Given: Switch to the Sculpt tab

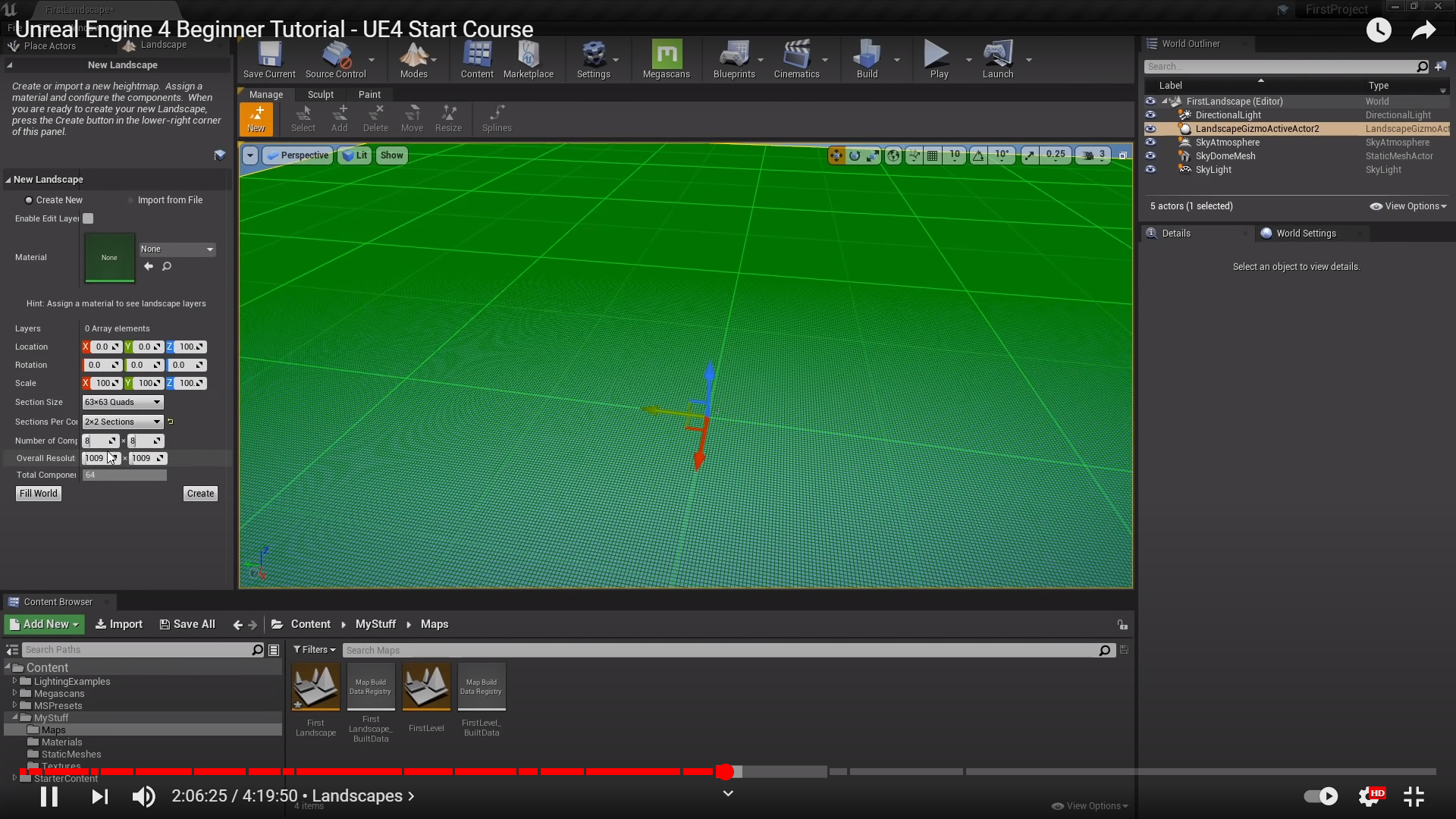Looking at the screenshot, I should [x=320, y=95].
